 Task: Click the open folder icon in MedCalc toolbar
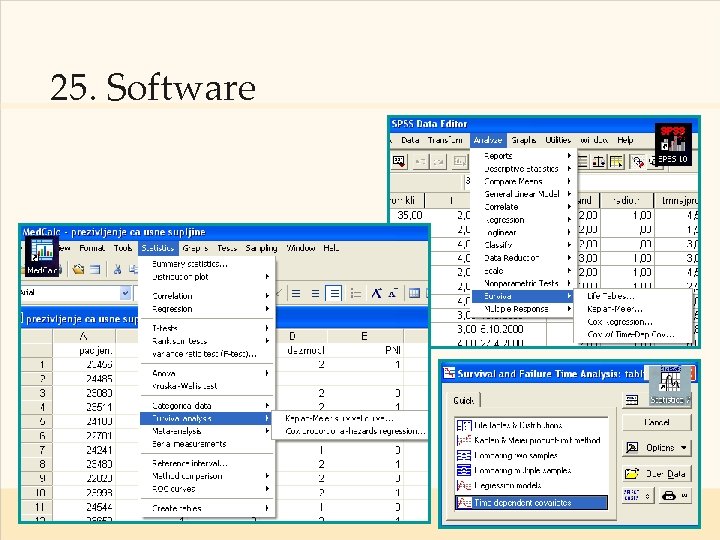click(x=79, y=270)
